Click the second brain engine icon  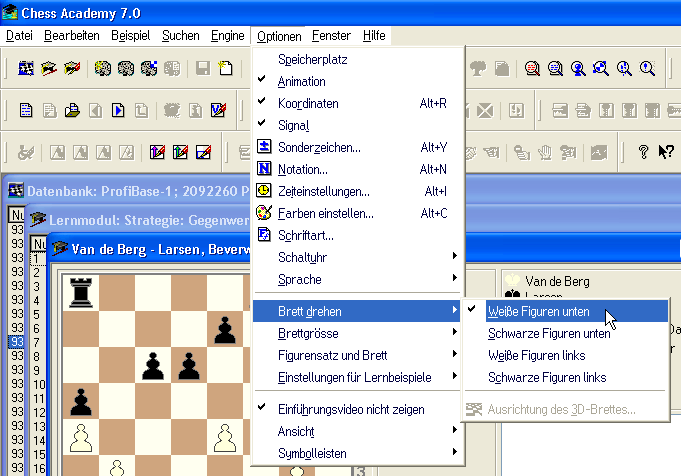tap(126, 68)
